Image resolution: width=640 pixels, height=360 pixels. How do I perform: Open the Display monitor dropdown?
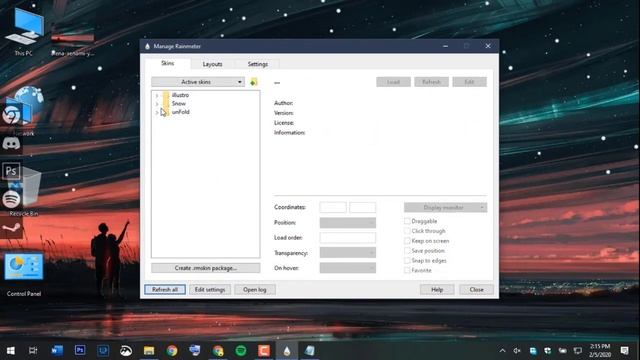coord(445,207)
